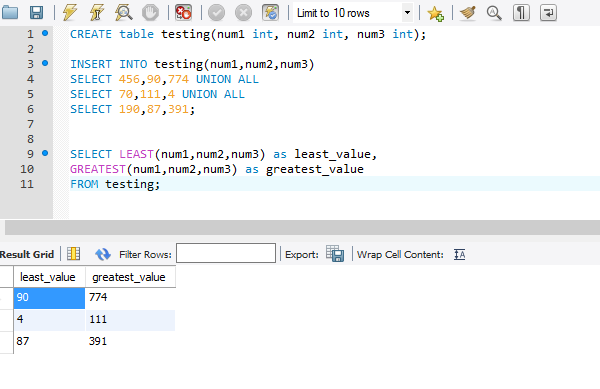Click the Result Grid label
Screen dimensions: 600x389
pyautogui.click(x=27, y=254)
